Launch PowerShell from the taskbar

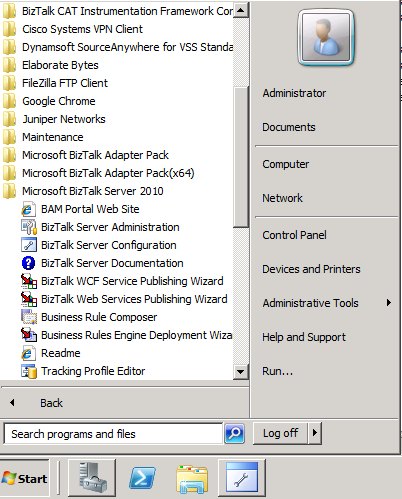coord(142,478)
